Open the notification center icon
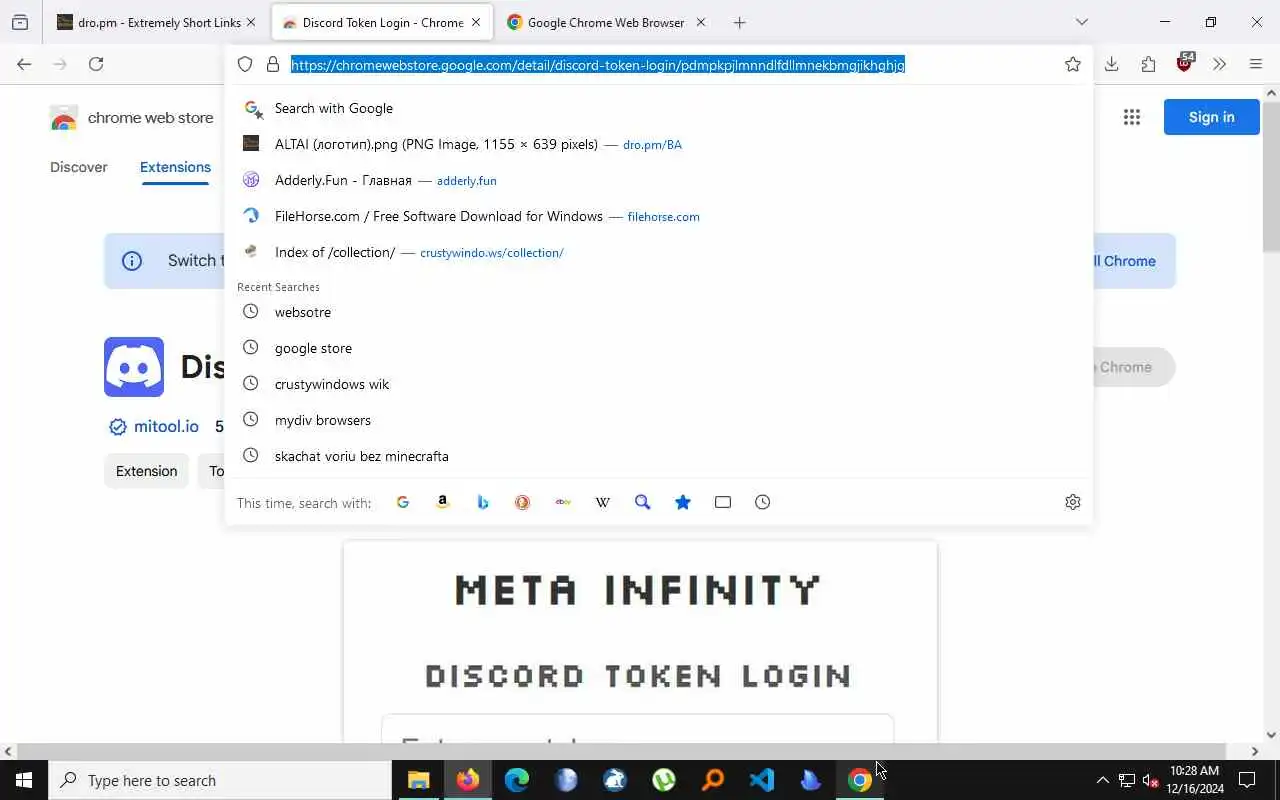 1247,780
